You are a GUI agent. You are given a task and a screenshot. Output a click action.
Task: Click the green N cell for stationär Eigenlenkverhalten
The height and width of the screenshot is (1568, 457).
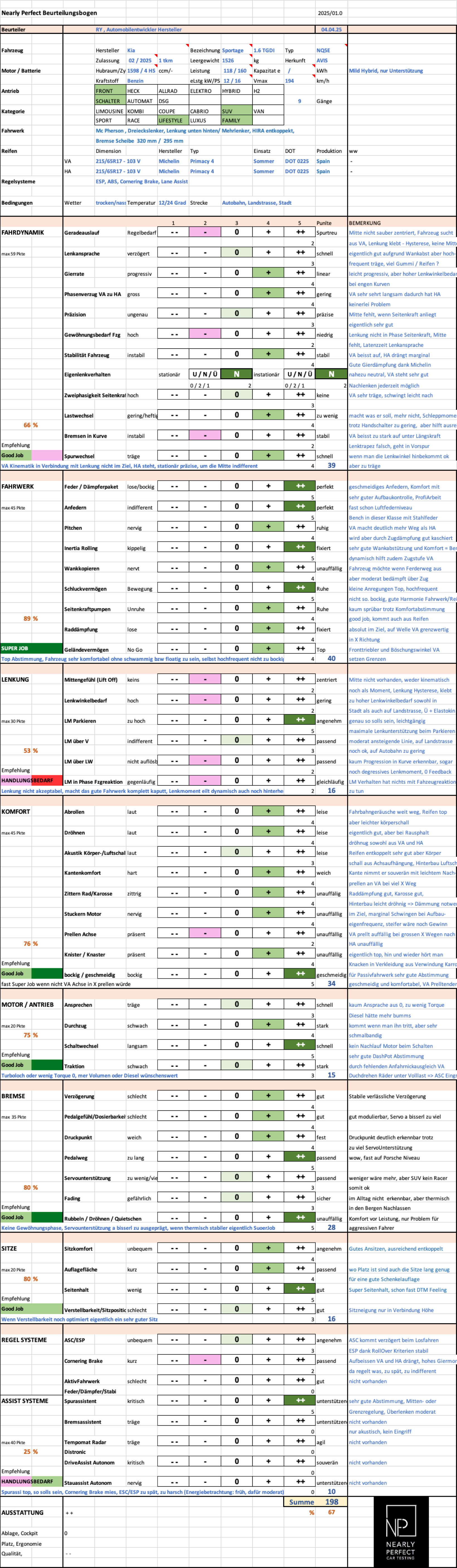(x=236, y=374)
